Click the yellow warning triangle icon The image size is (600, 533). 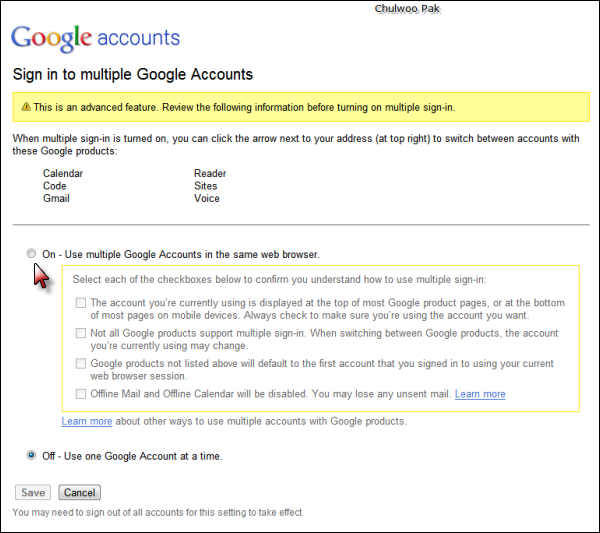26,107
